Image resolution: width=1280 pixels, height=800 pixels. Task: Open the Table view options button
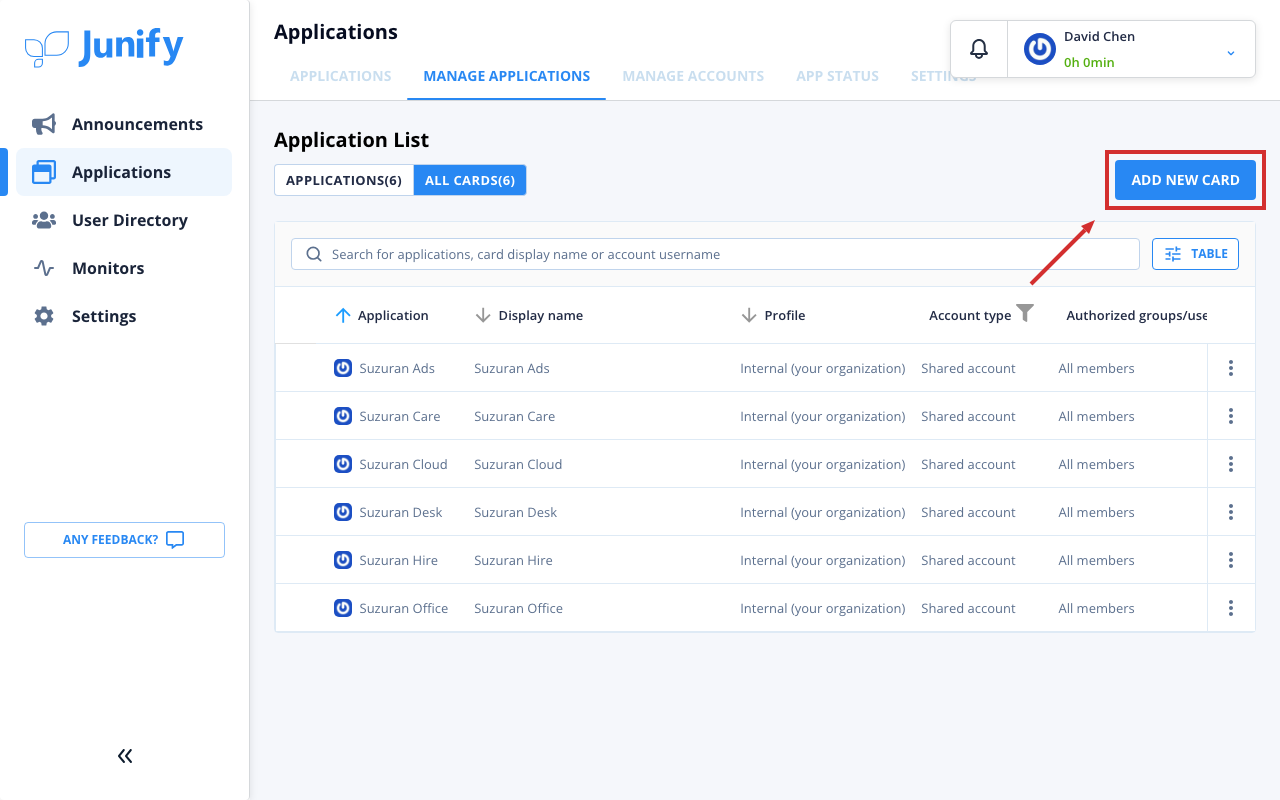pos(1195,254)
